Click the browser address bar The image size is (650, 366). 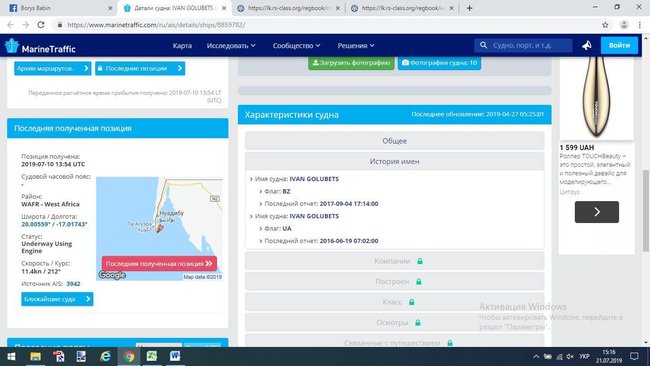[327, 25]
